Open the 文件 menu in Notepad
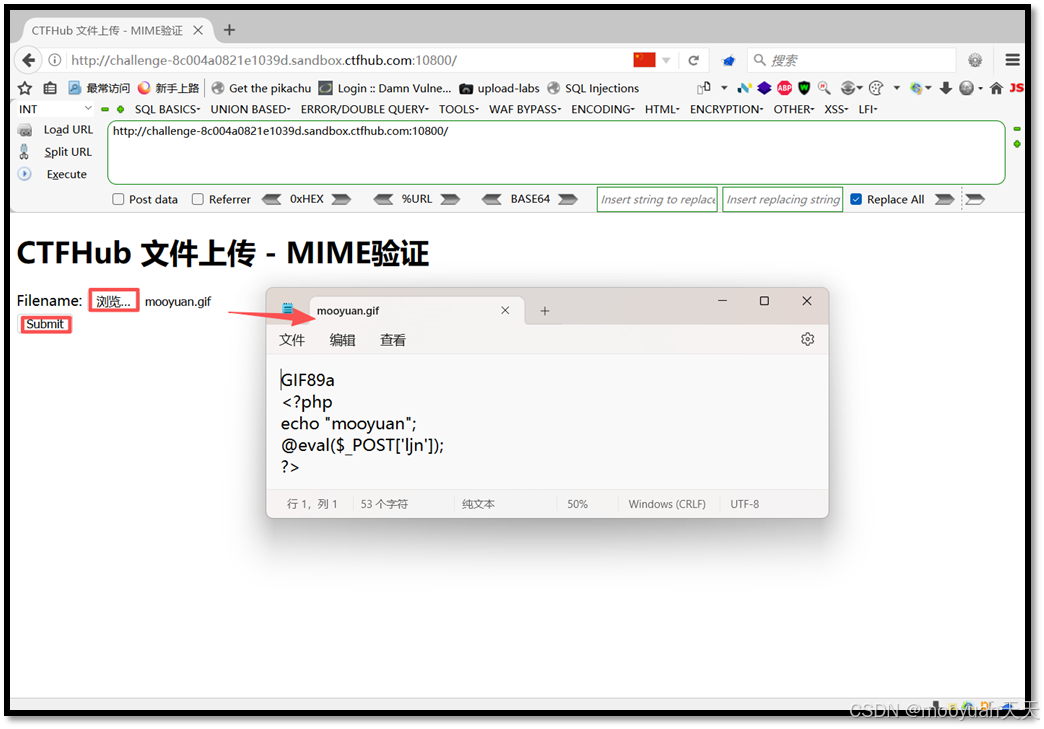The image size is (1044, 729). point(292,340)
